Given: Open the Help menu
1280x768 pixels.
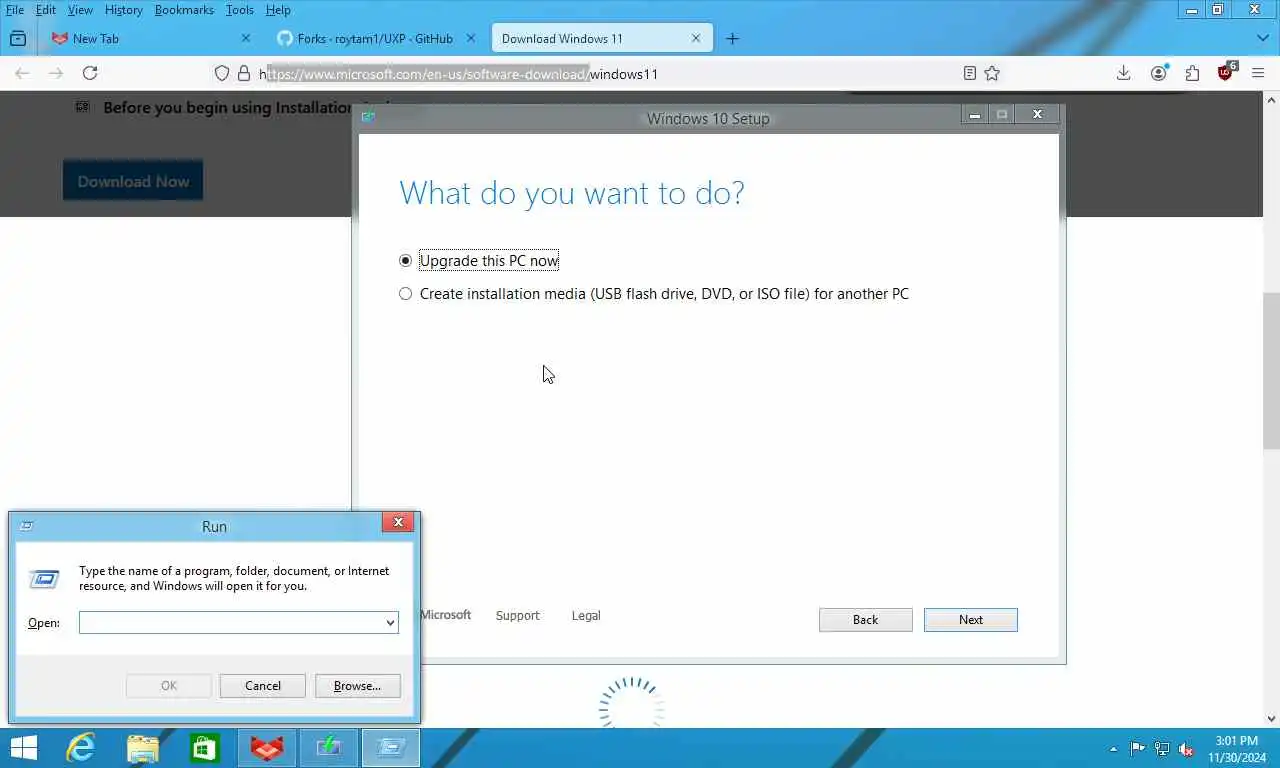Looking at the screenshot, I should [278, 10].
